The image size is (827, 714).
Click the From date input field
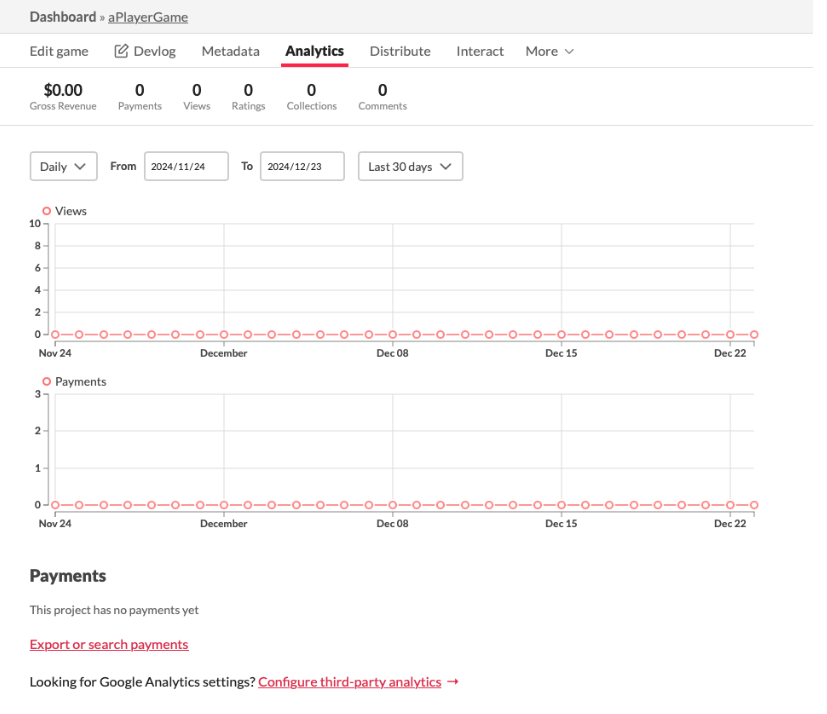tap(186, 166)
